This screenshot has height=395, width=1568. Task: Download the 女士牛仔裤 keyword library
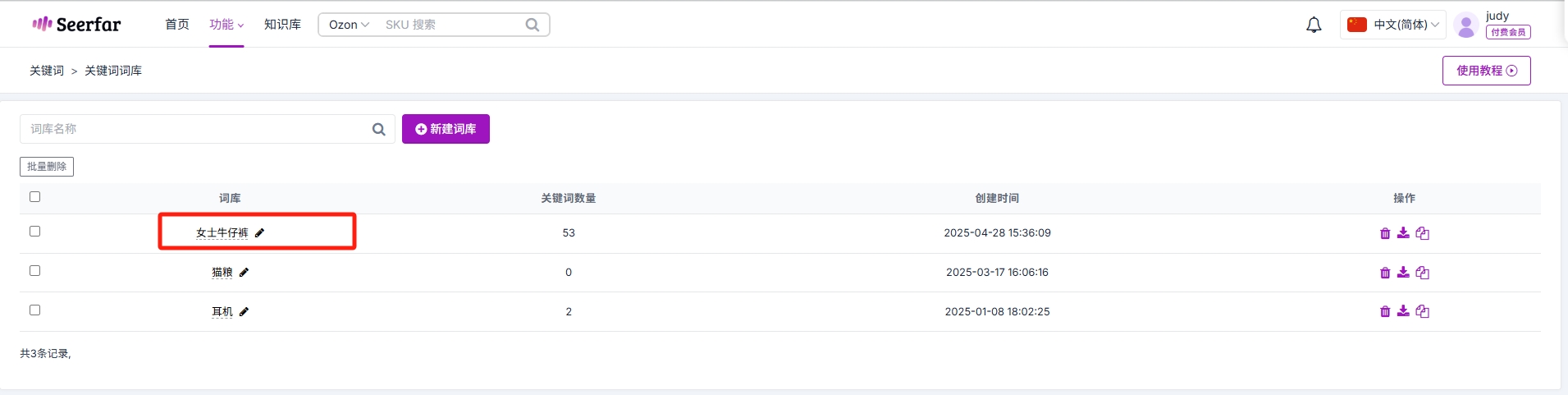click(x=1403, y=233)
